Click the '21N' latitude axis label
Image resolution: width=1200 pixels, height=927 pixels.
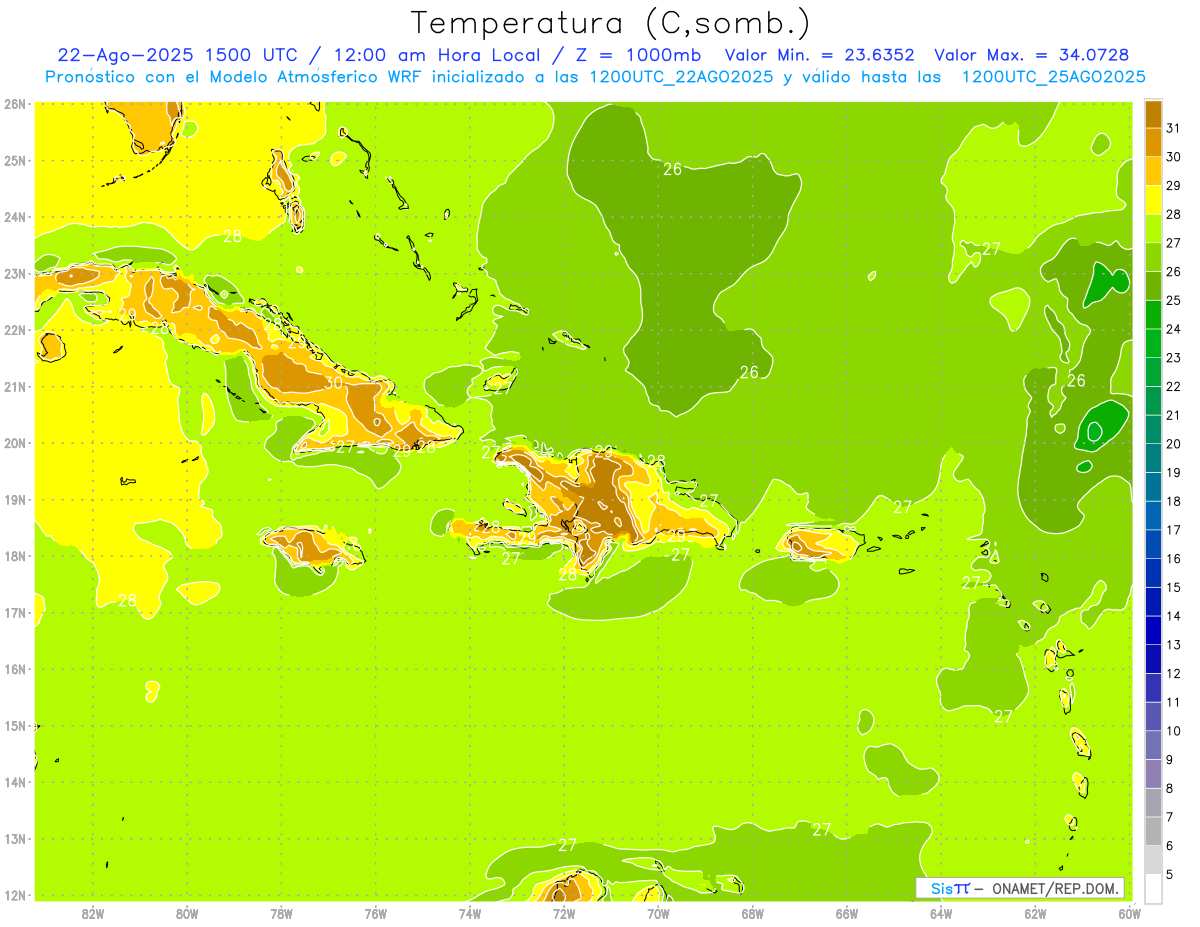(x=14, y=386)
